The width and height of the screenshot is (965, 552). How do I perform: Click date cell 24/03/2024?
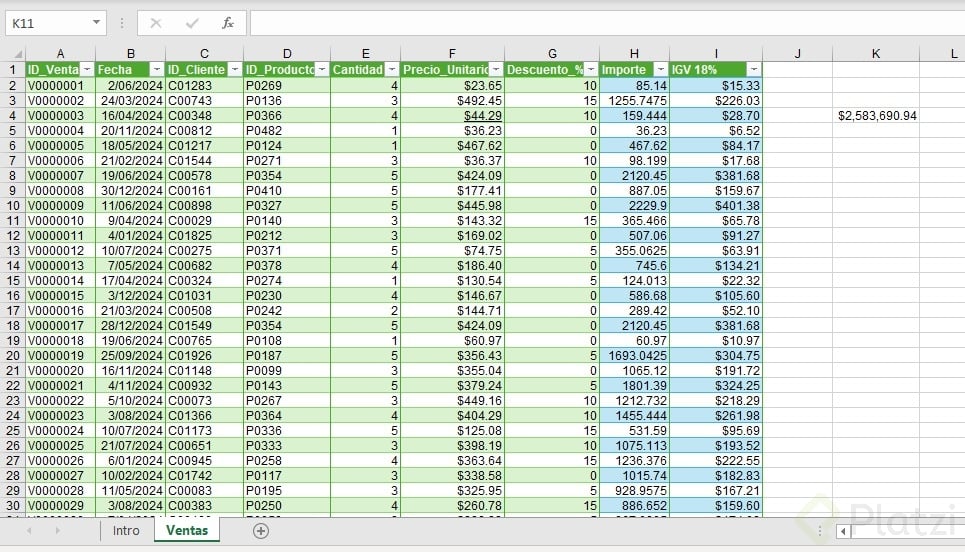(x=130, y=100)
